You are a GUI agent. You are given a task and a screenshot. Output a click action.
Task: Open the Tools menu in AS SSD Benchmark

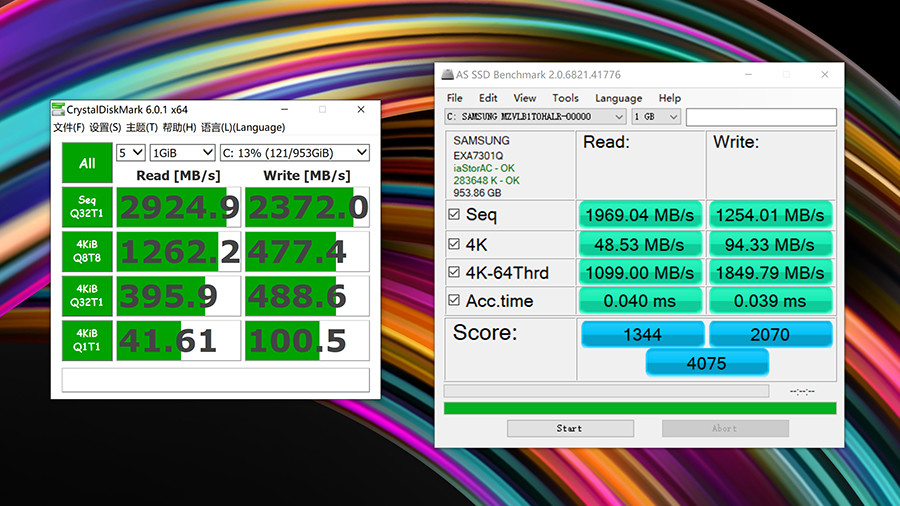[565, 98]
